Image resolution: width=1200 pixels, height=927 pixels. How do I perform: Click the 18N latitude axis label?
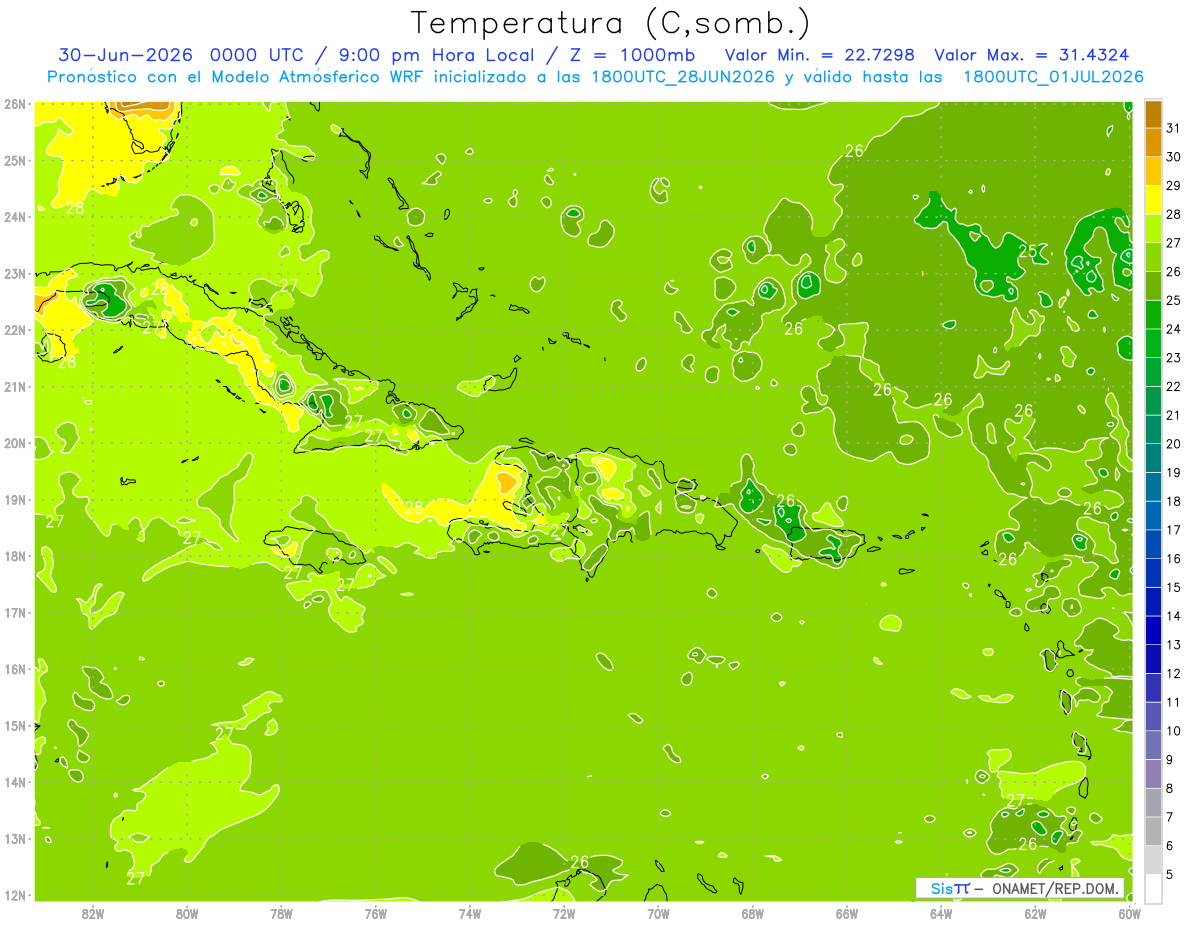(14, 556)
